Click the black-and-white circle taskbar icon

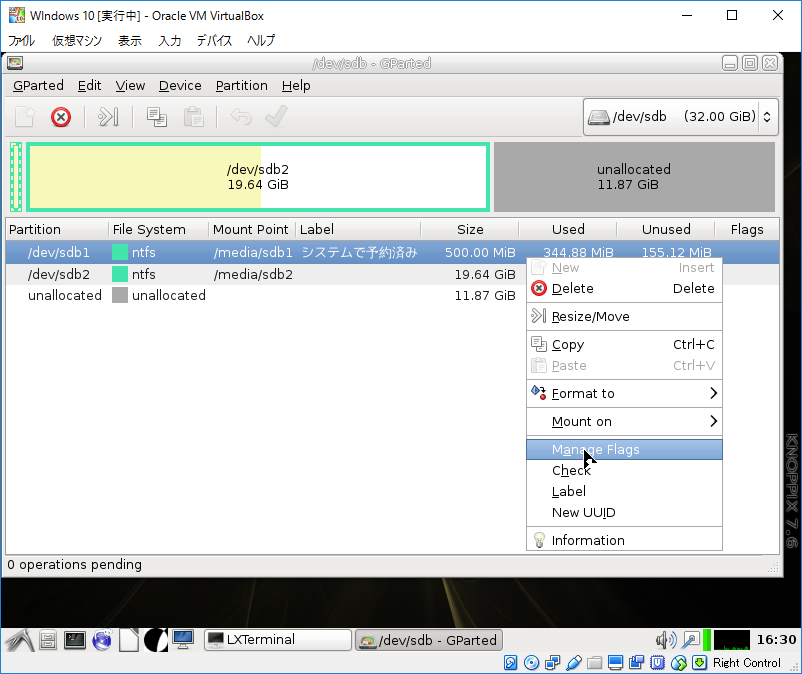155,640
